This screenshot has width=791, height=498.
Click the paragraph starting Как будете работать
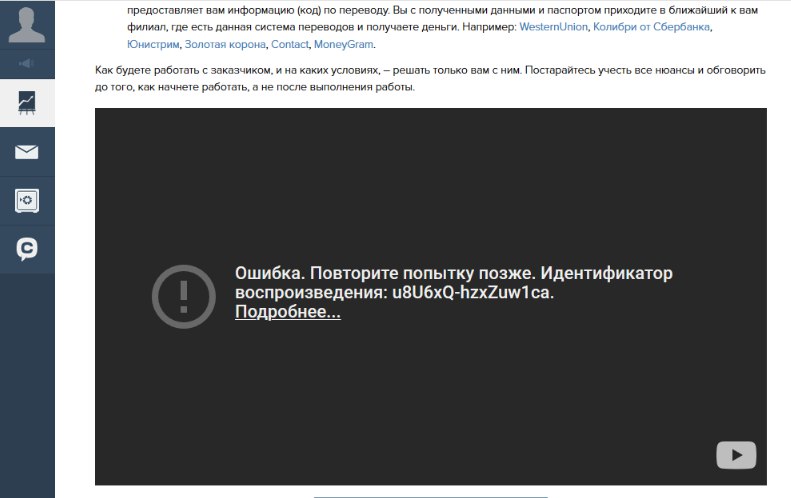pos(430,78)
